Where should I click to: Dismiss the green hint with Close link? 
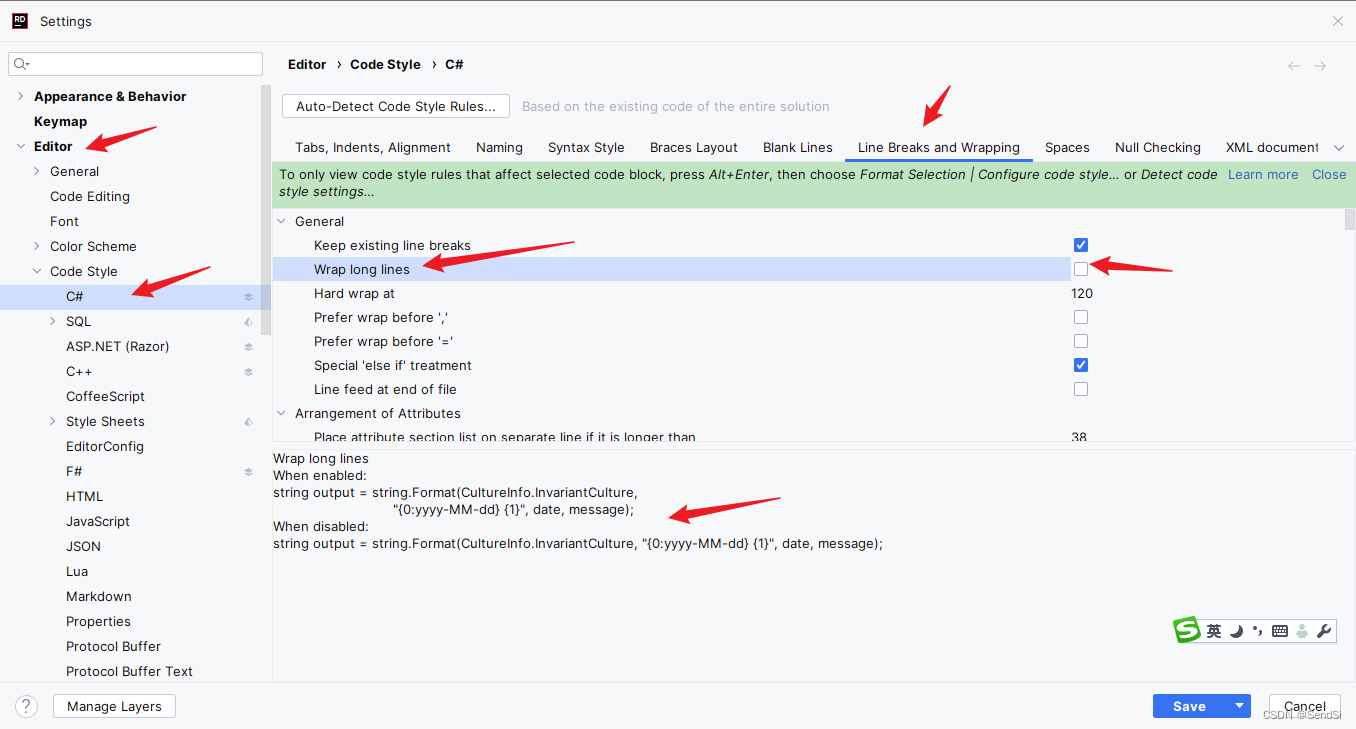coord(1329,174)
